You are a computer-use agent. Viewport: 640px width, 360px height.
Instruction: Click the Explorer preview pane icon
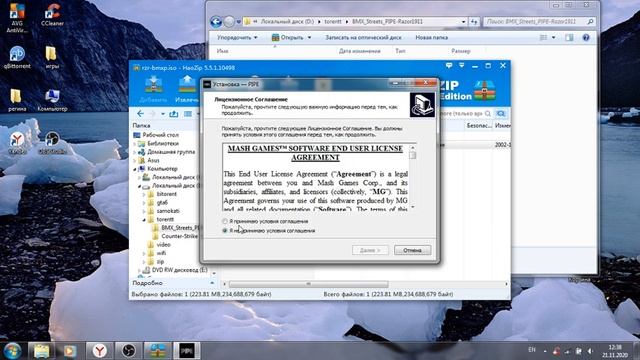(x=569, y=38)
